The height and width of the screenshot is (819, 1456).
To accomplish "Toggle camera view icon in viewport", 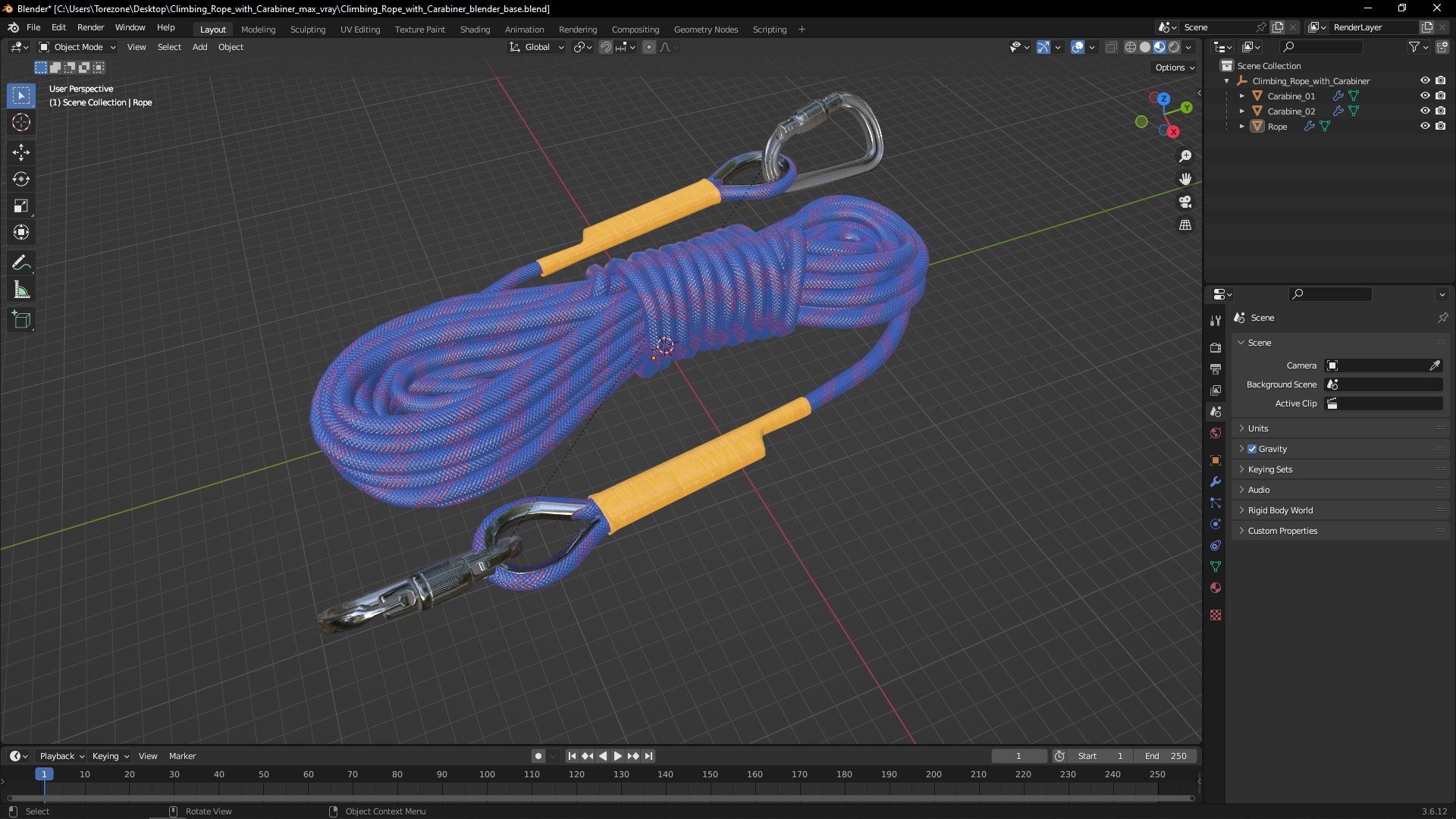I will pyautogui.click(x=1185, y=202).
